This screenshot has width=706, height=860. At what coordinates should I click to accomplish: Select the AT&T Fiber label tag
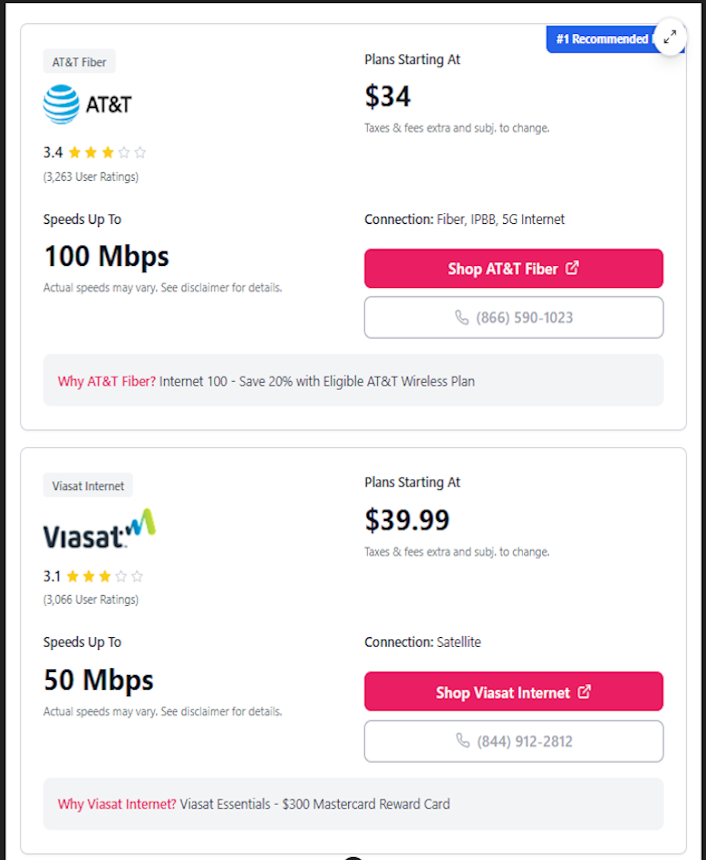(78, 60)
